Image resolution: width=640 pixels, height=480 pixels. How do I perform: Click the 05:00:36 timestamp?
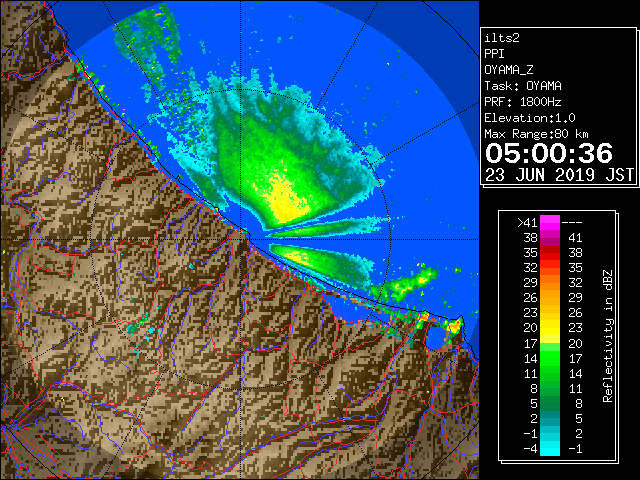point(549,153)
